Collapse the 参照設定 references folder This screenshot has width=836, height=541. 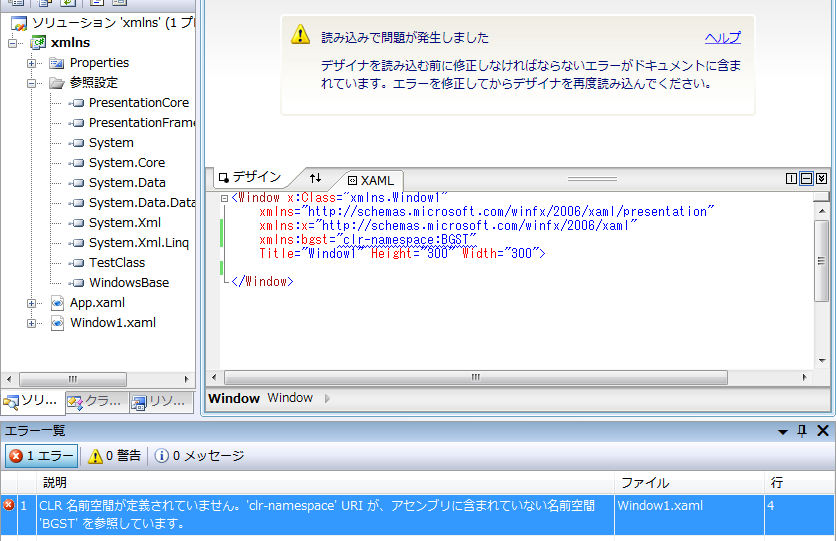point(31,83)
